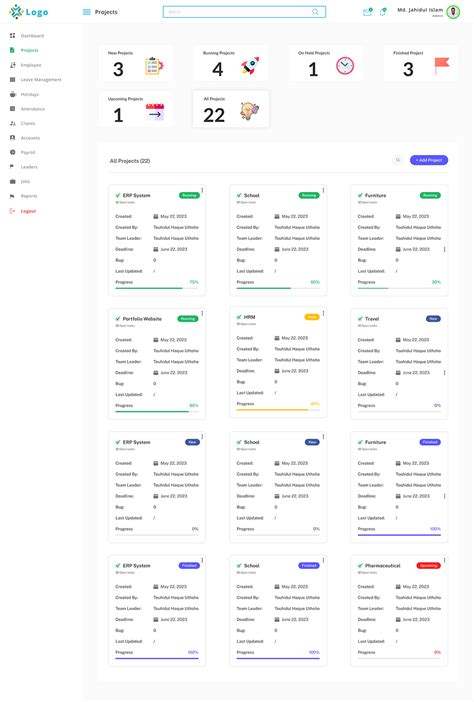Click the rocket icon on Running Projects card

(x=250, y=66)
